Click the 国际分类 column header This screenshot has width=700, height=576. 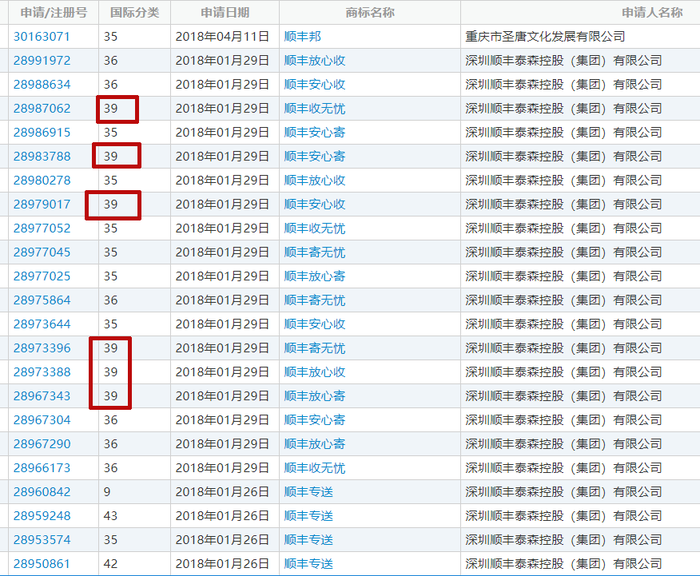click(x=134, y=13)
